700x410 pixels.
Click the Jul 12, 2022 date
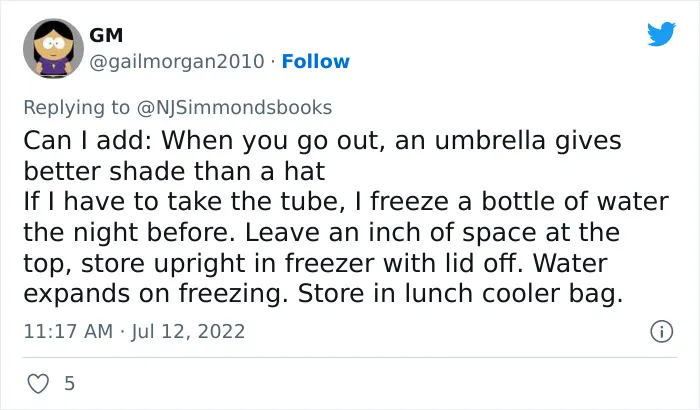188,331
